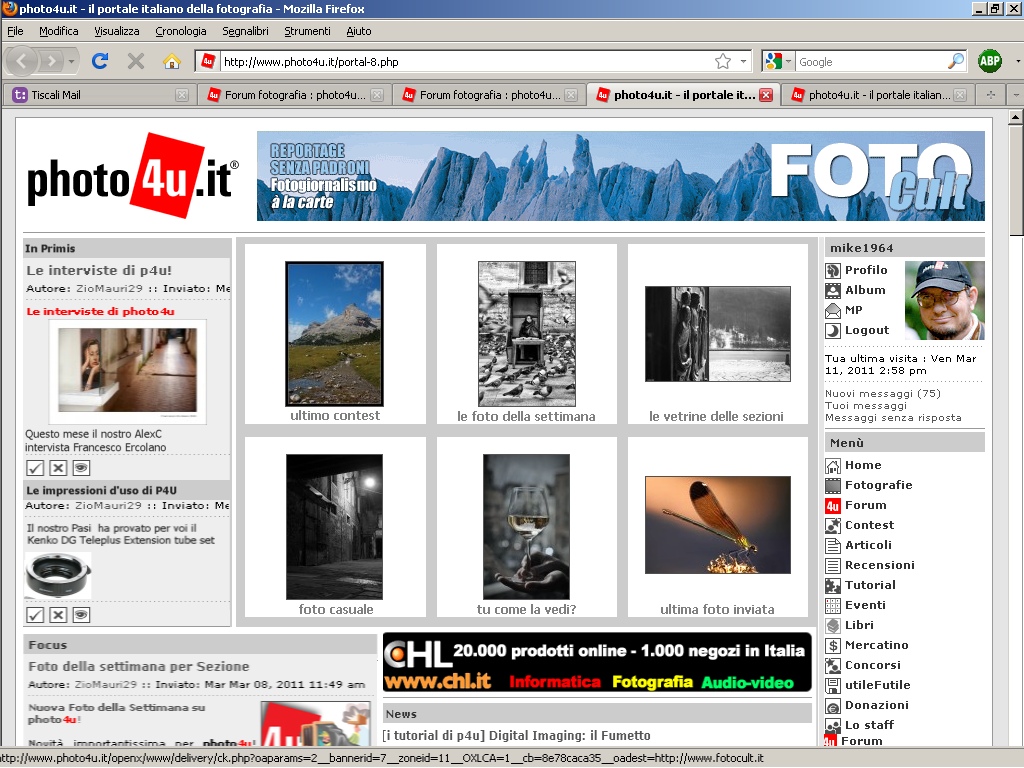Open the Segnalibri menu
Image resolution: width=1024 pixels, height=768 pixels.
click(x=246, y=31)
